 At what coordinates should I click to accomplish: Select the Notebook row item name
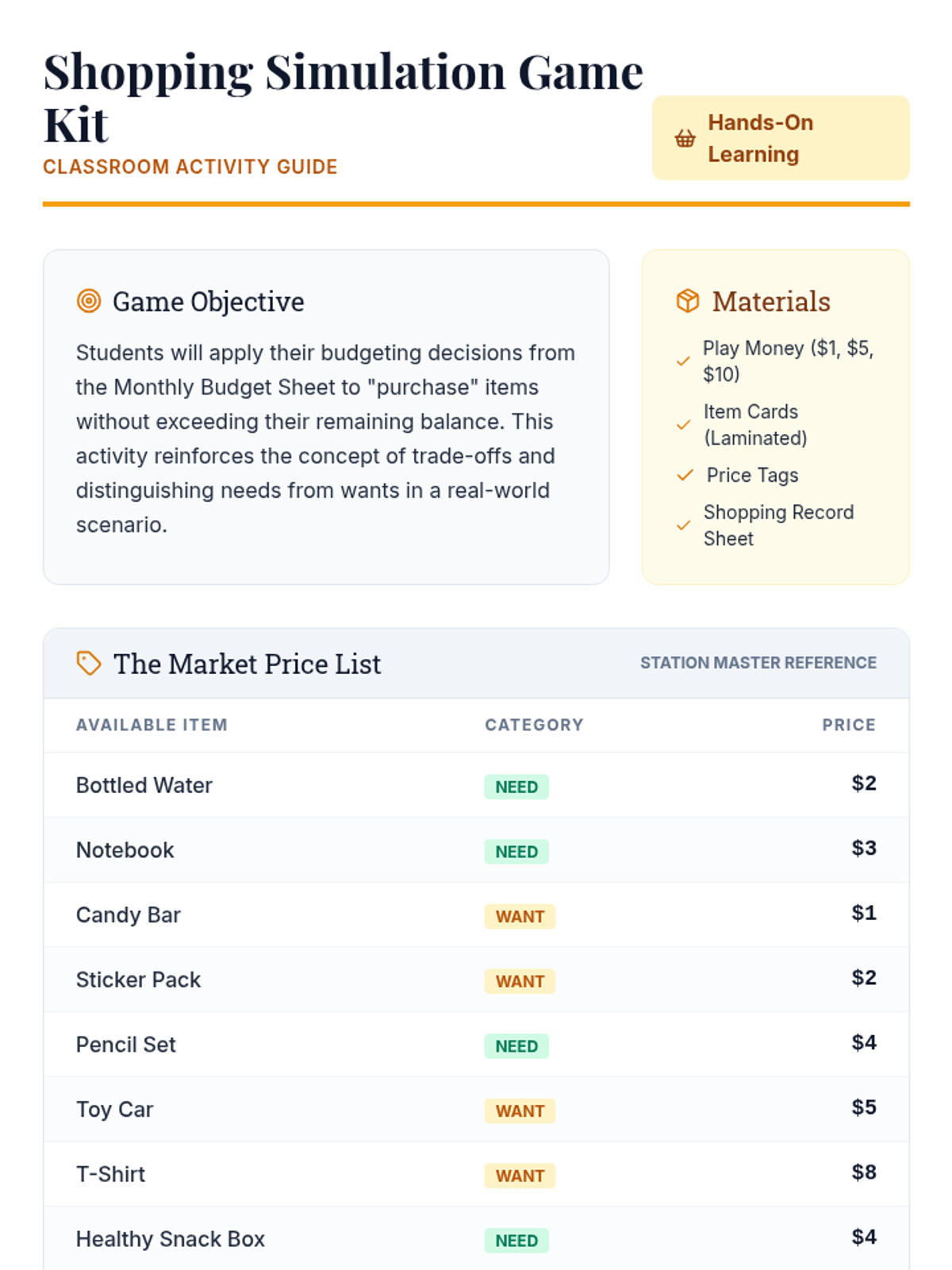125,850
